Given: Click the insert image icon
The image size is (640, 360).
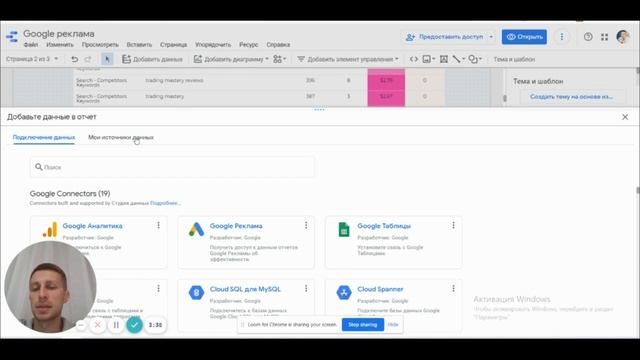Looking at the screenshot, I should coord(427,59).
